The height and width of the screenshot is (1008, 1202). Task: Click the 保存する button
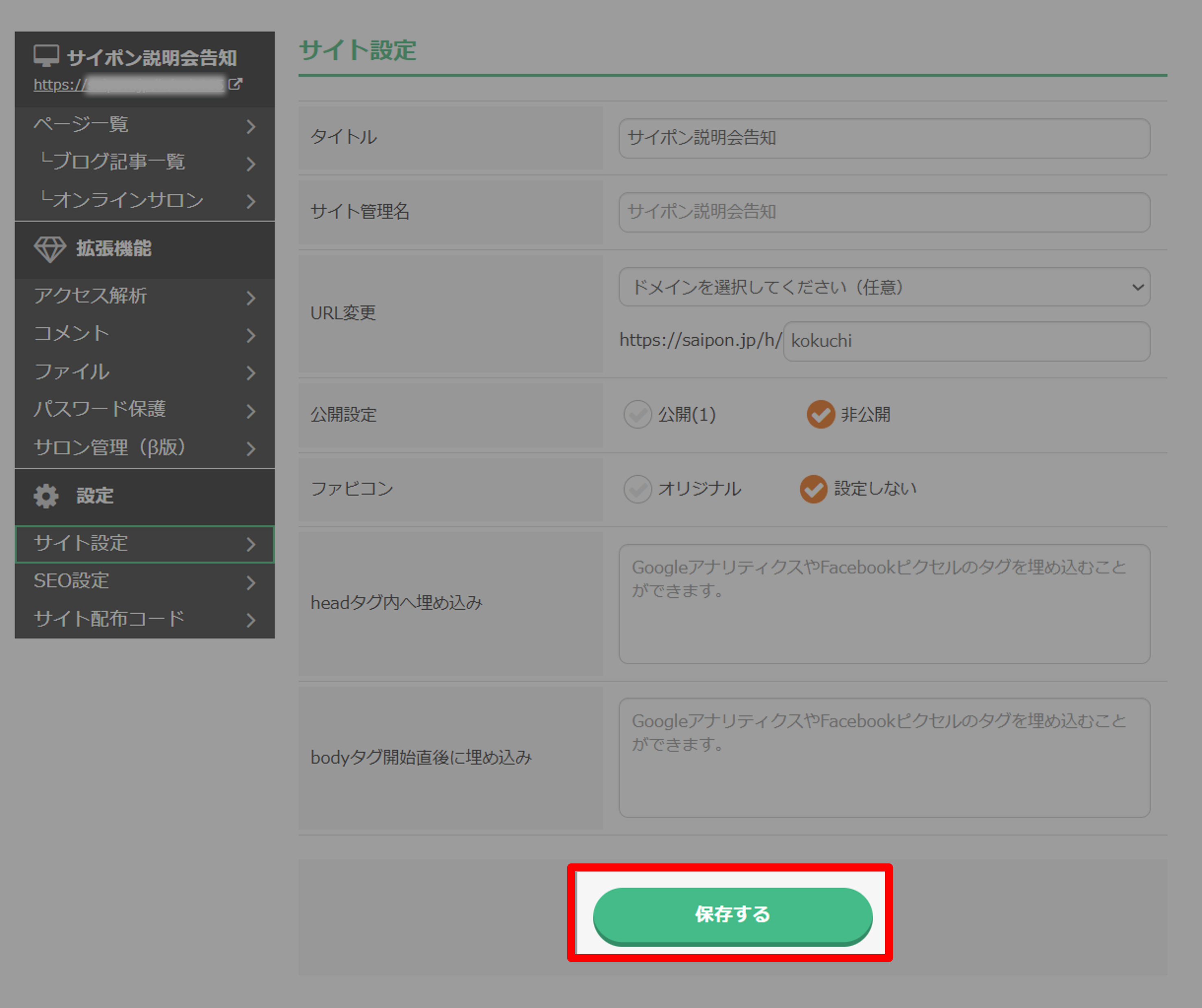pos(732,914)
